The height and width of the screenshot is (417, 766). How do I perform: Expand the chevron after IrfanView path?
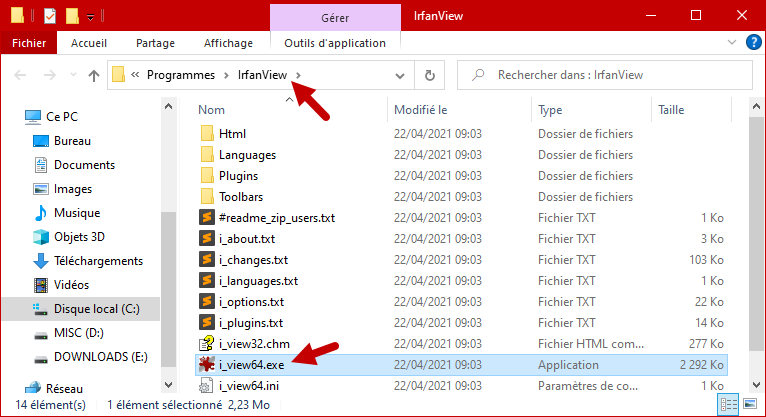[x=298, y=75]
